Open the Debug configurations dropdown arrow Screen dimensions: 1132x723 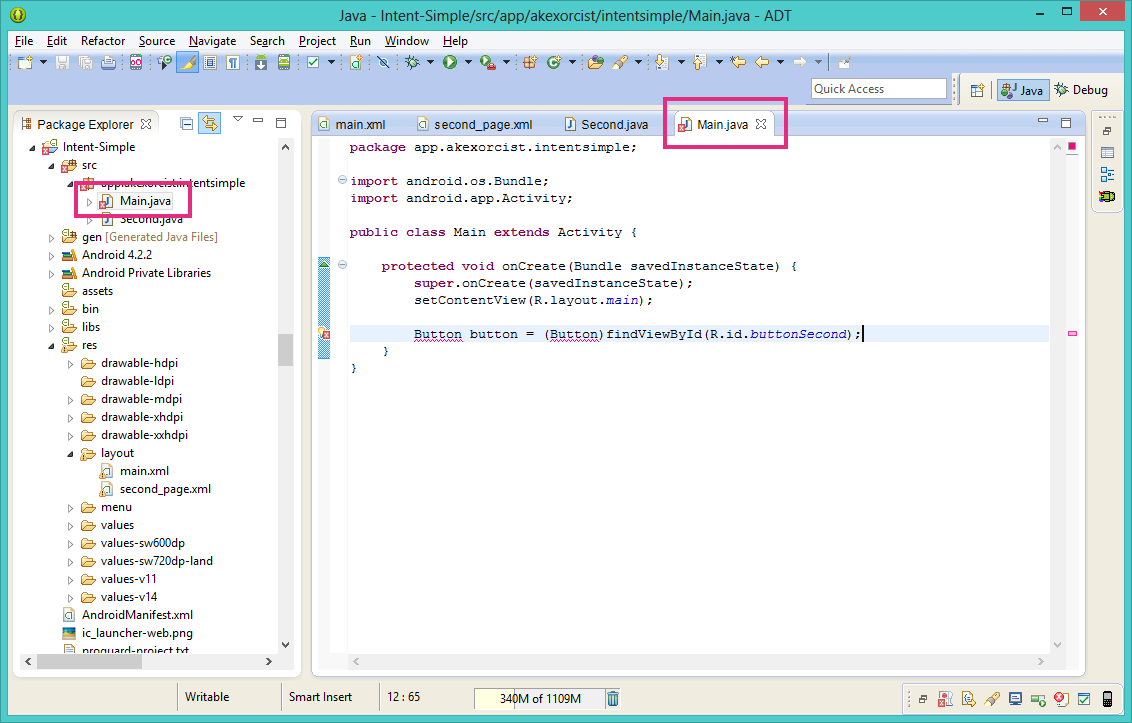430,63
